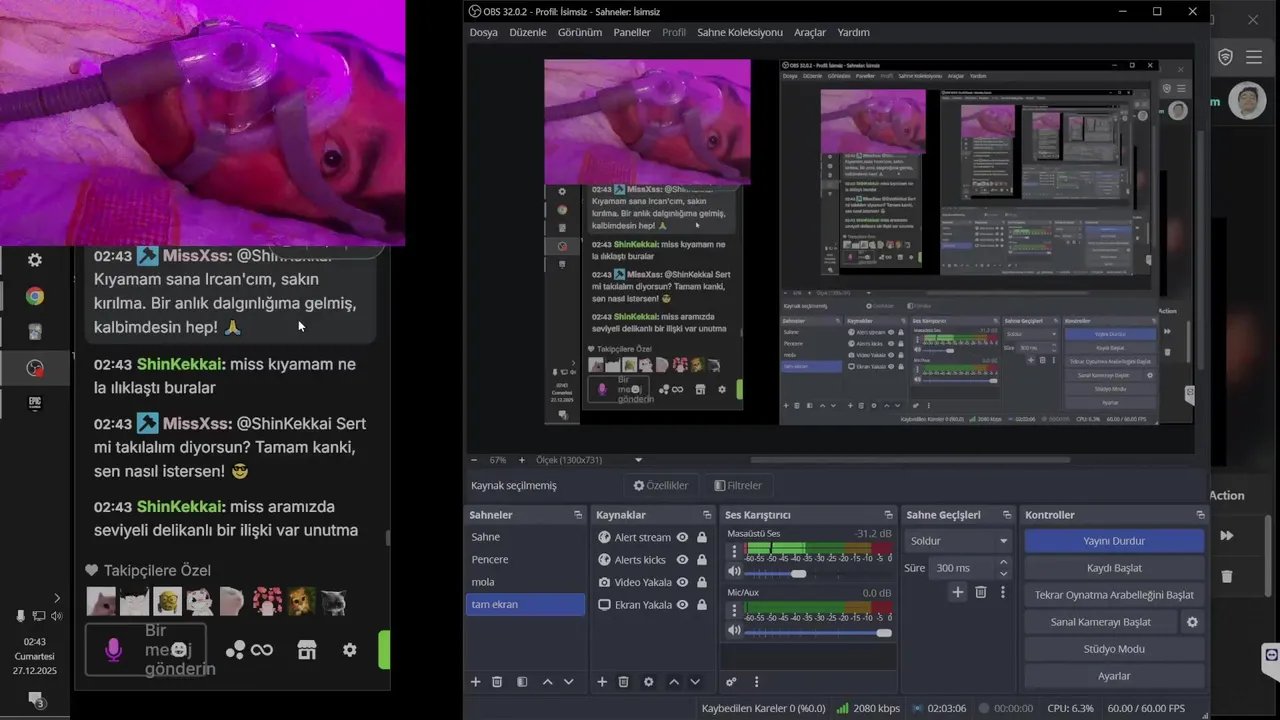Move selected scene down in Sahneler
Image resolution: width=1280 pixels, height=720 pixels.
tap(569, 682)
